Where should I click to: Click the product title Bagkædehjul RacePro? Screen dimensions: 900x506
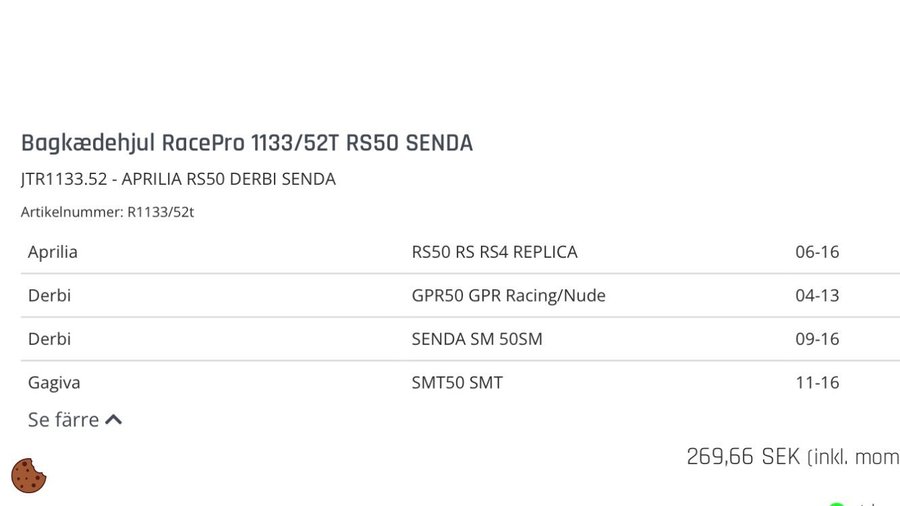[246, 143]
